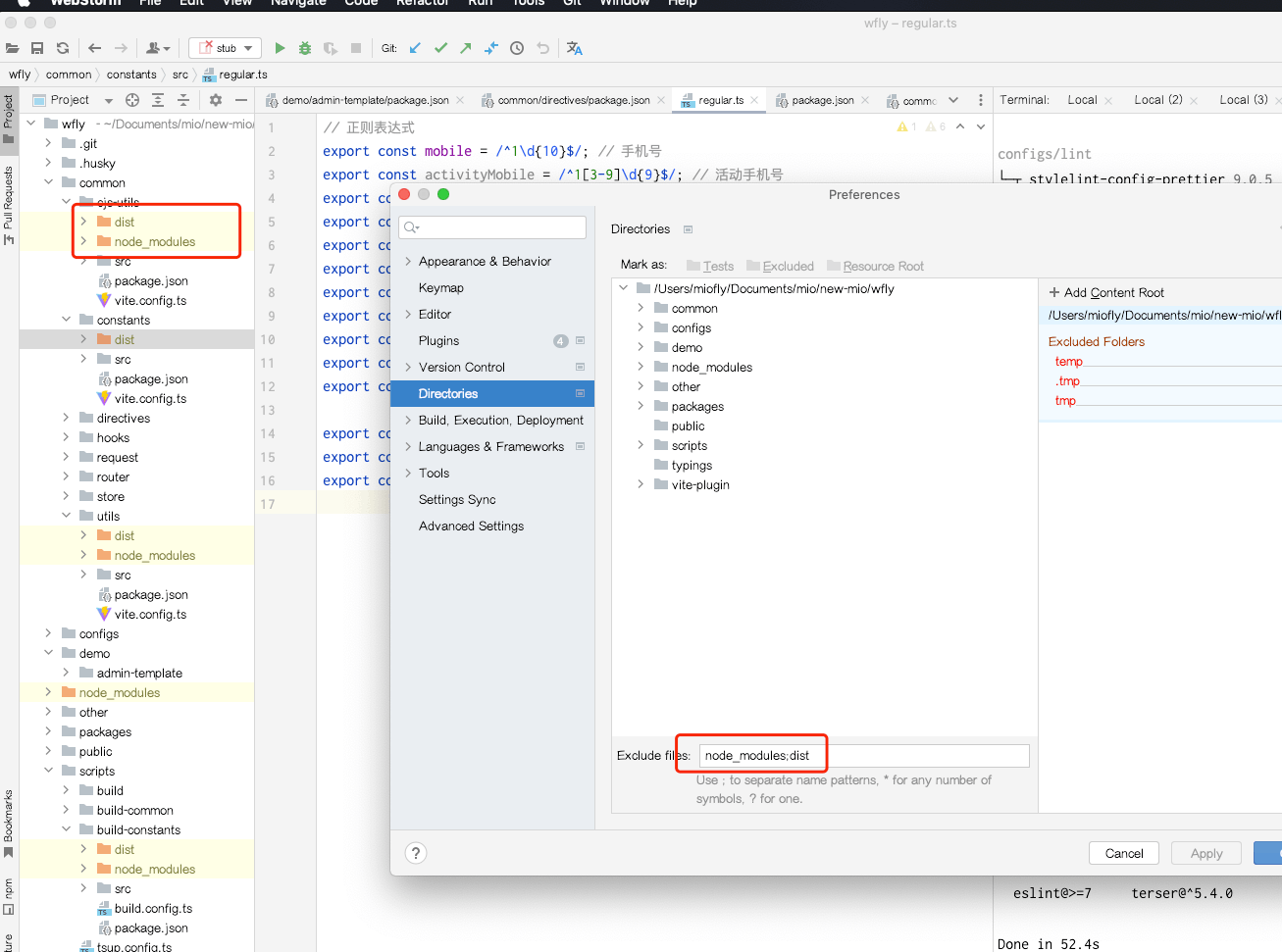Image resolution: width=1282 pixels, height=952 pixels.
Task: Open Project panel options gear icon
Action: [x=216, y=100]
